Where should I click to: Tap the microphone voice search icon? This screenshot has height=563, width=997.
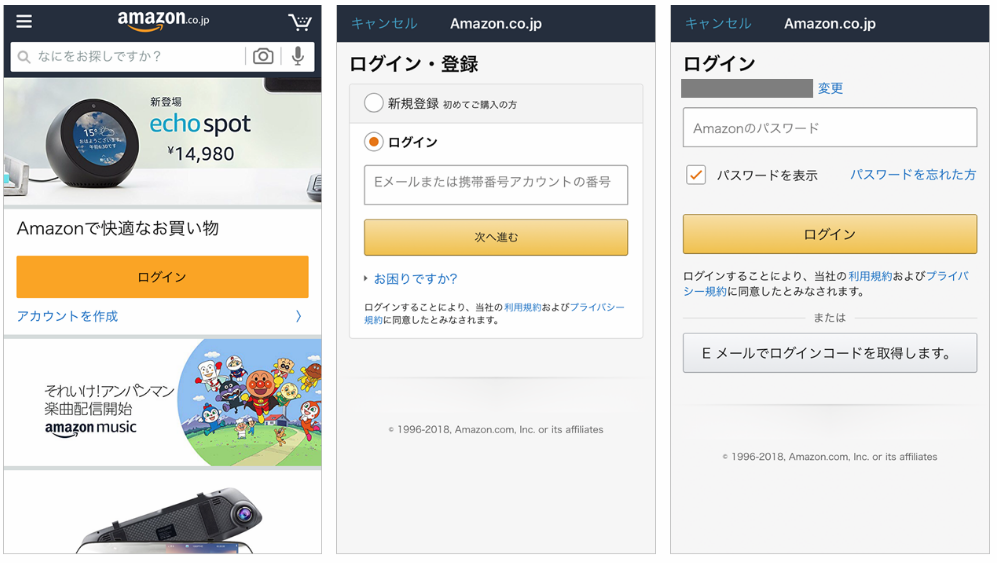pos(298,57)
